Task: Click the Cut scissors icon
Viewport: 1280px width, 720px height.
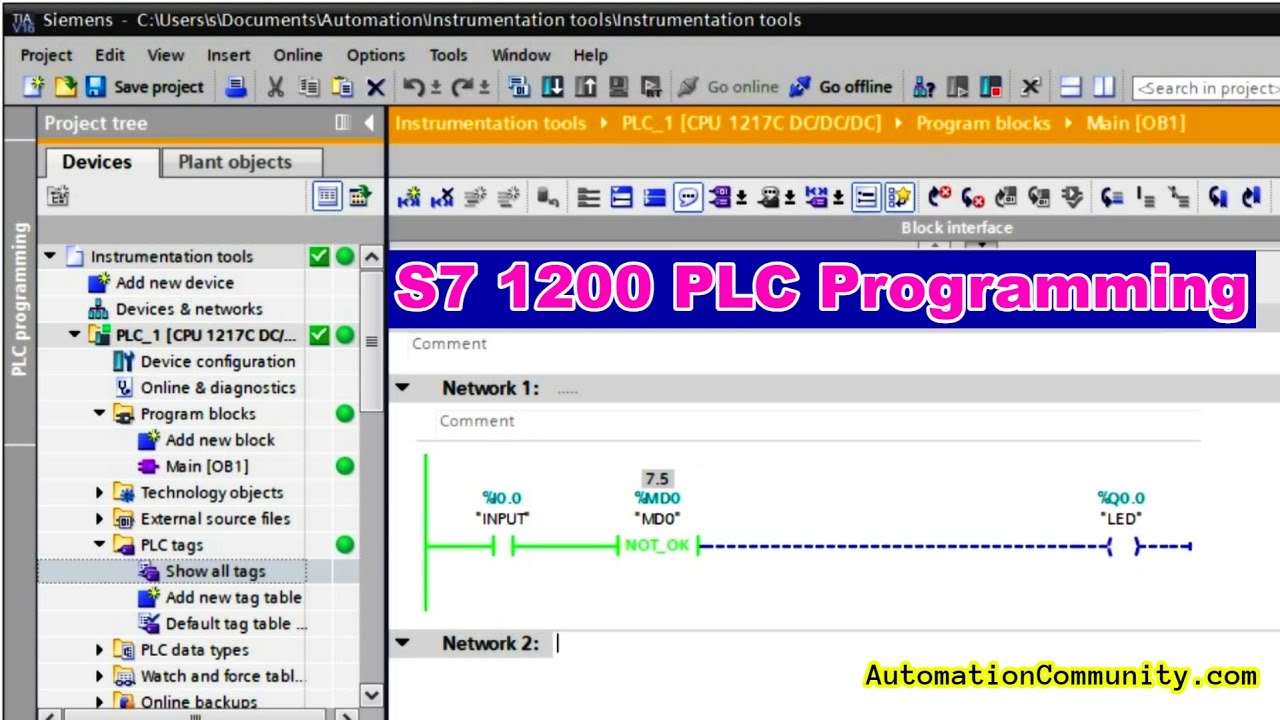Action: pyautogui.click(x=276, y=87)
